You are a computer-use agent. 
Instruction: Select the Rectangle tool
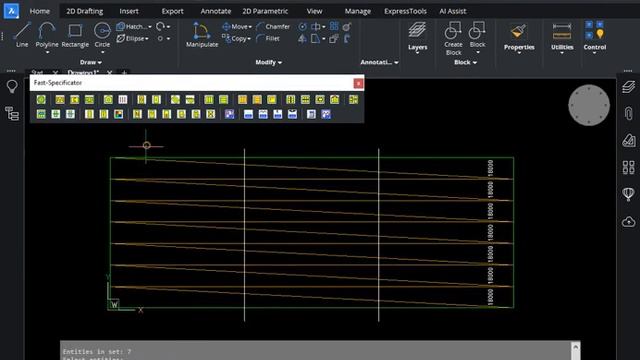[x=75, y=35]
